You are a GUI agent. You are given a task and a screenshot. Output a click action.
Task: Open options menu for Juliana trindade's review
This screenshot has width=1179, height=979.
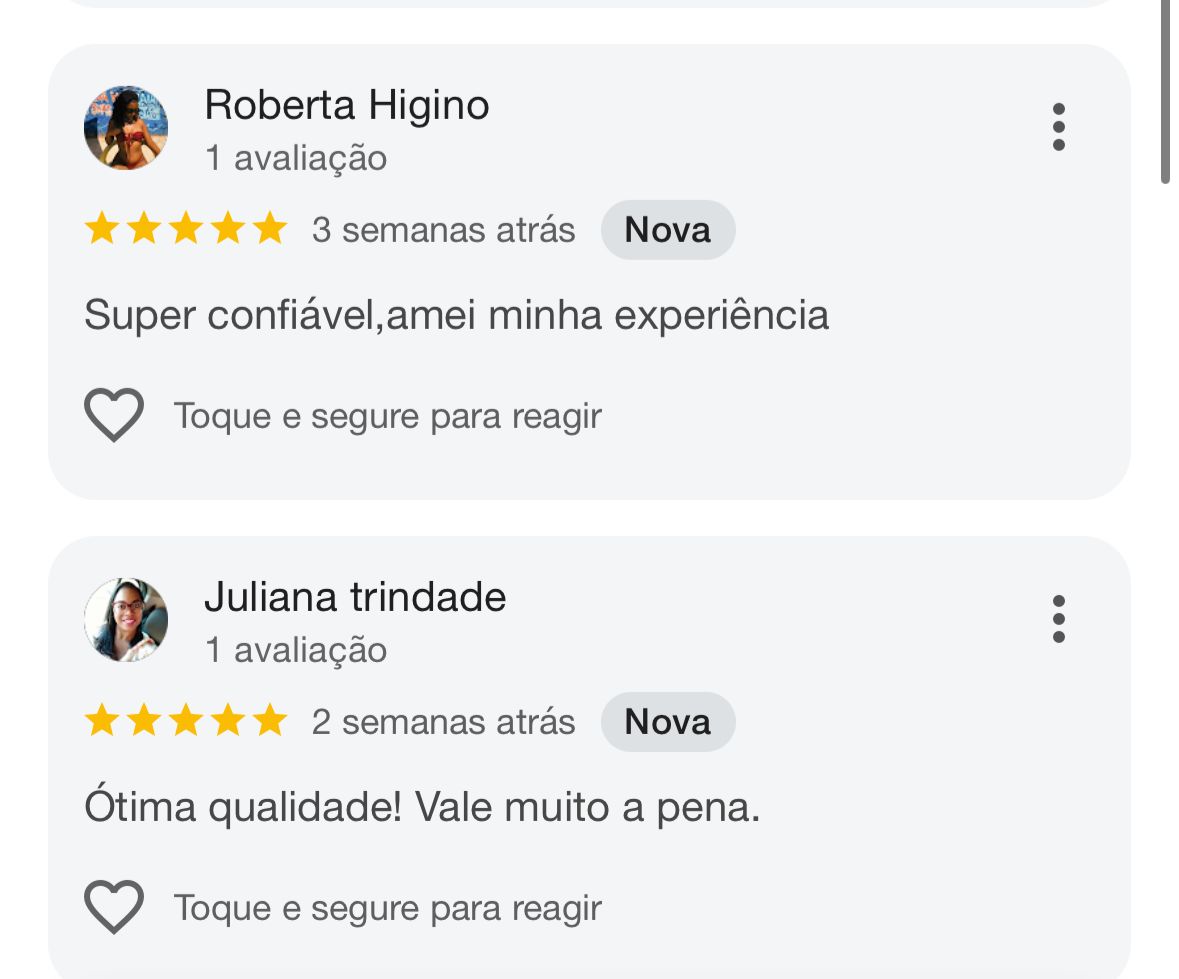[1058, 620]
